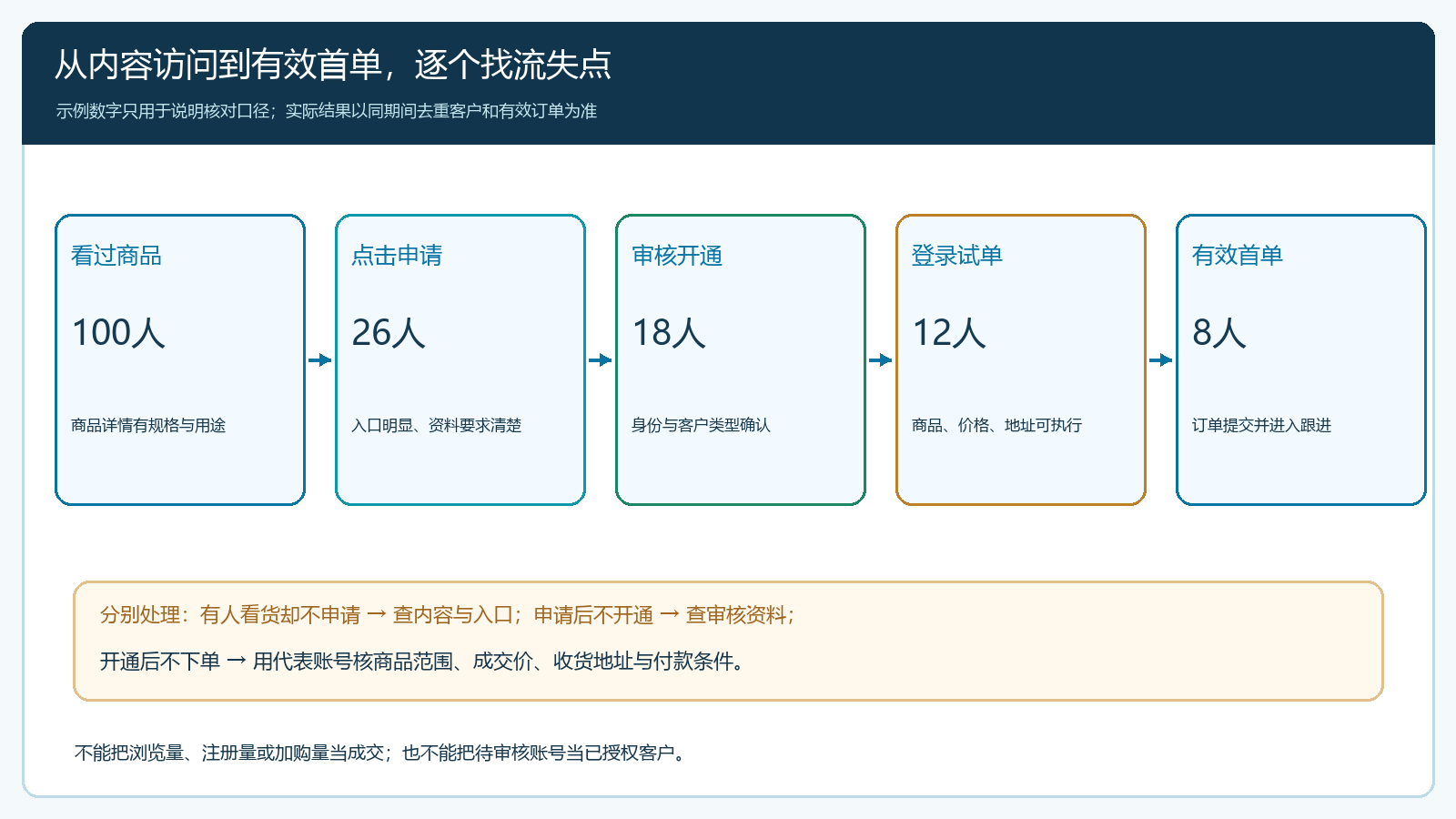The height and width of the screenshot is (819, 1456).
Task: Click the line starting 开通后不下单
Action: pyautogui.click(x=423, y=662)
